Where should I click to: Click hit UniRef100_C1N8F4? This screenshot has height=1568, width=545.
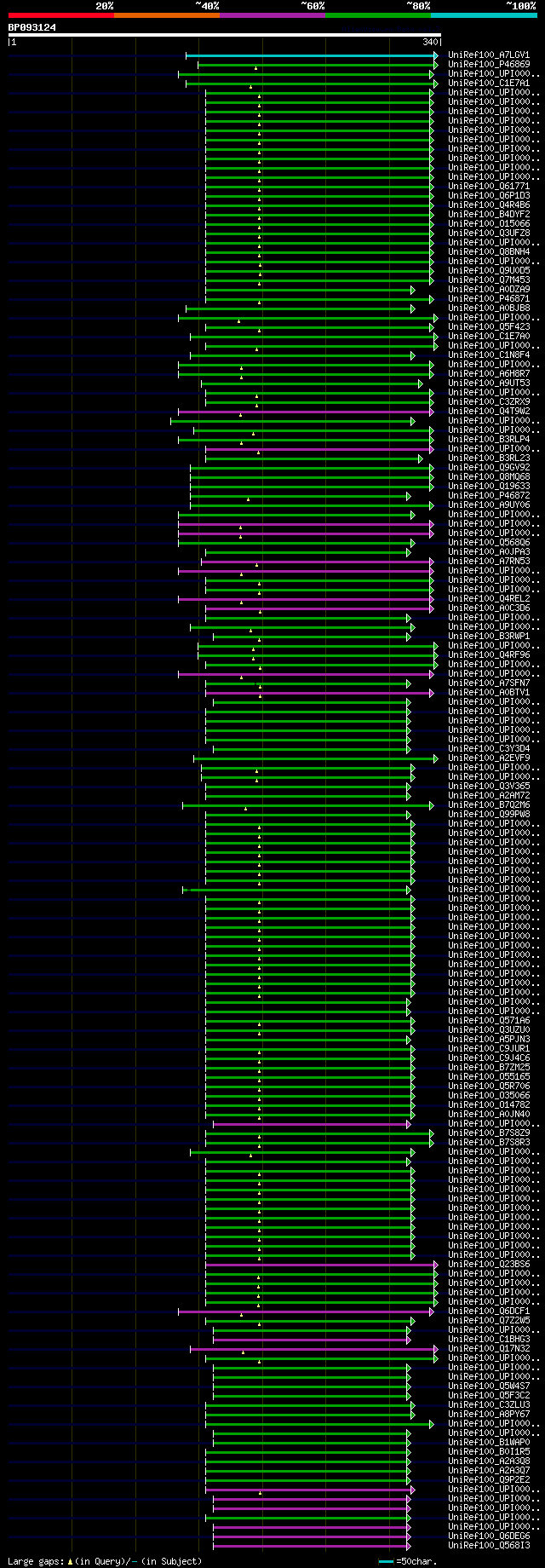coord(489,355)
